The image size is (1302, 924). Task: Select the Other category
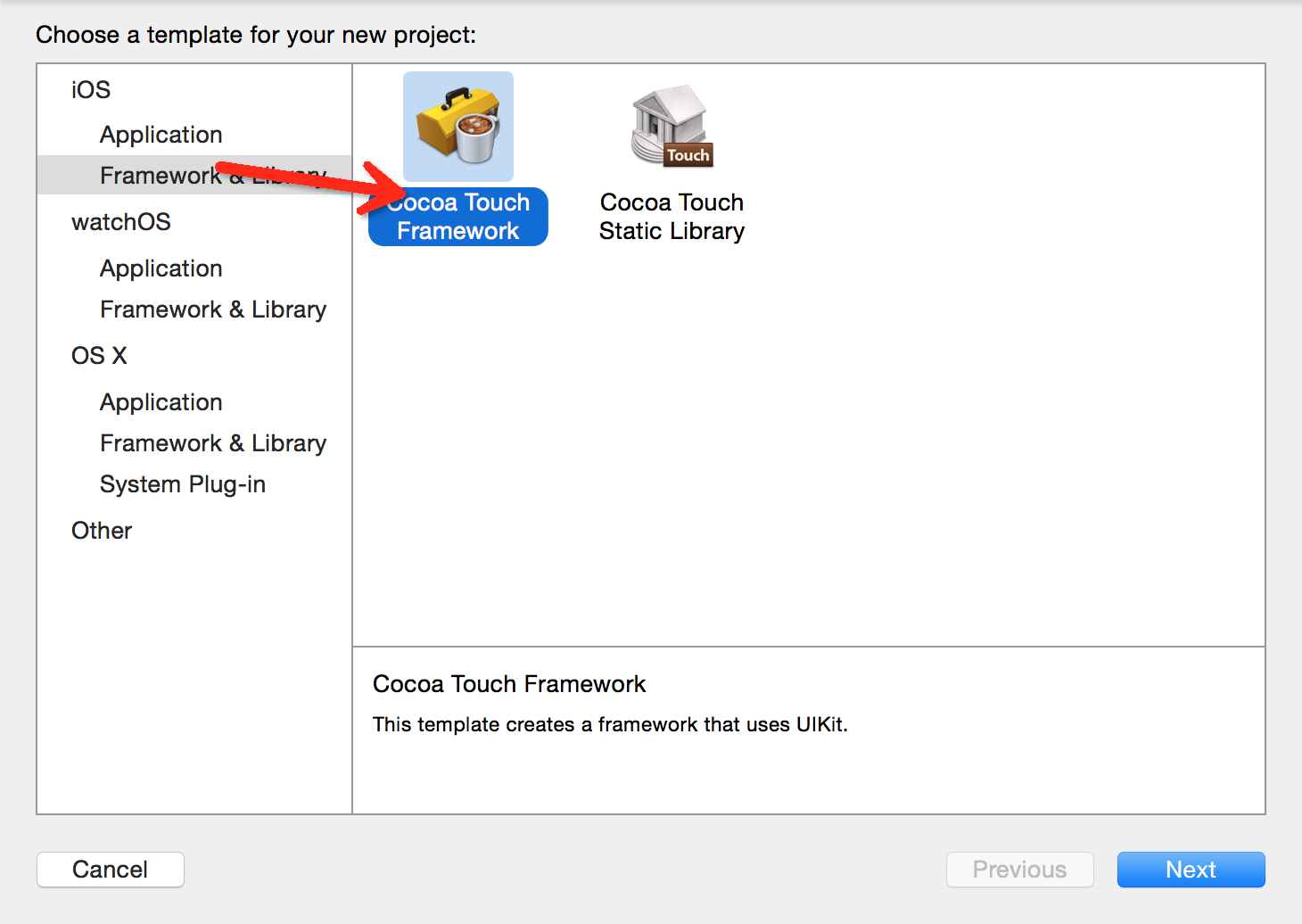click(102, 531)
